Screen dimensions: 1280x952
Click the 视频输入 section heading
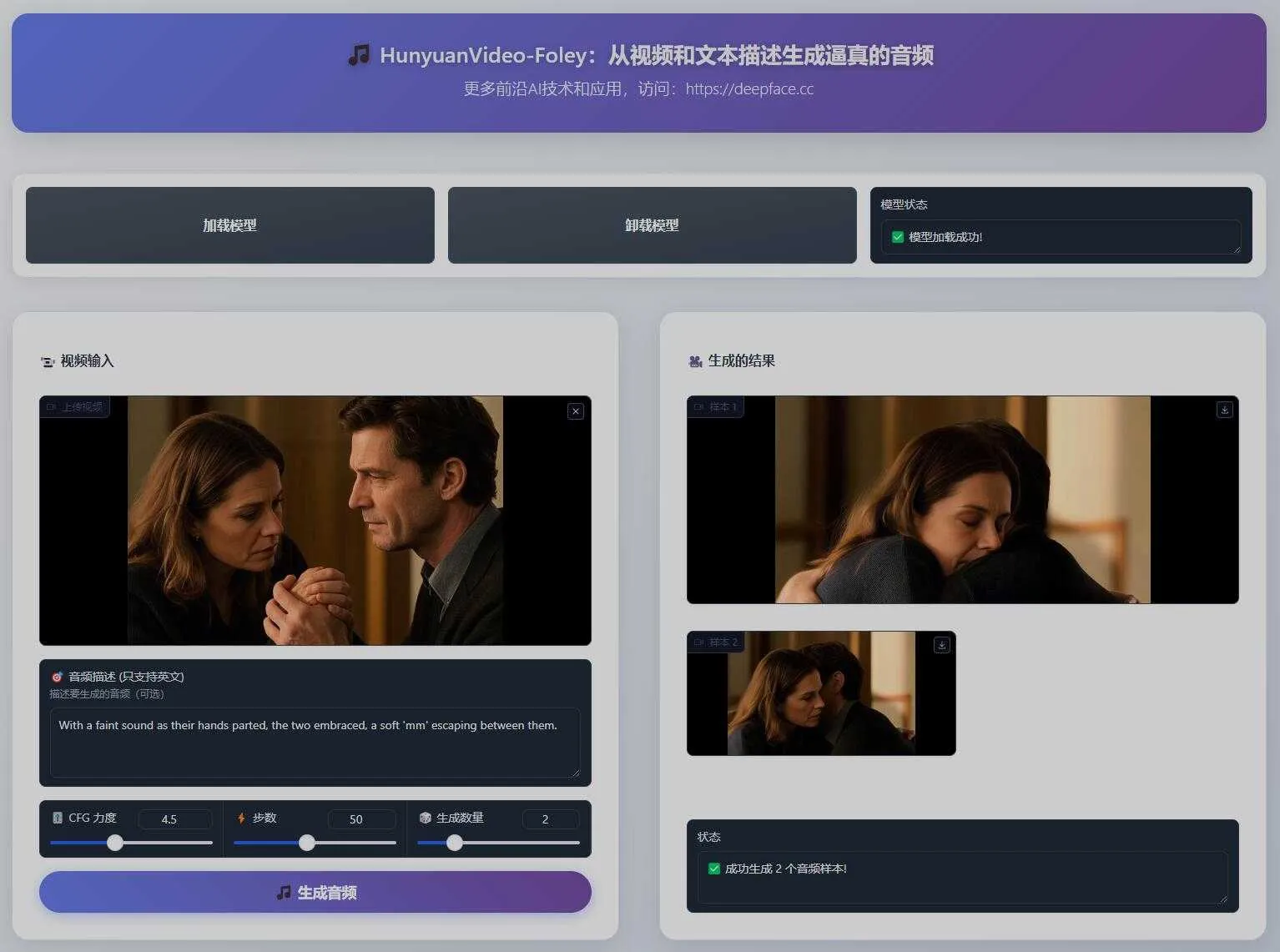point(87,360)
